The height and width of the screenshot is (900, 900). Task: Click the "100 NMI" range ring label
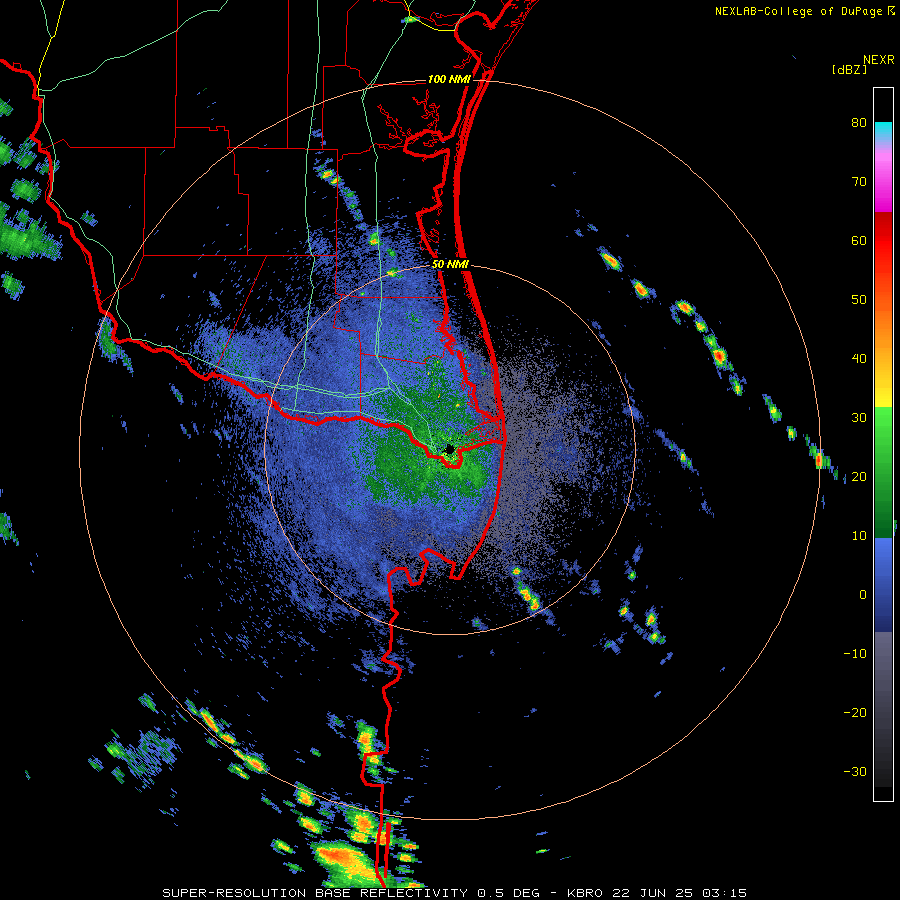click(x=449, y=79)
